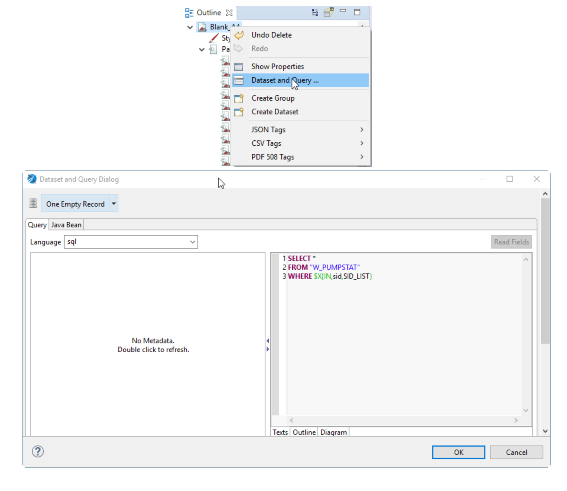Click the Create Group icon

coord(239,98)
